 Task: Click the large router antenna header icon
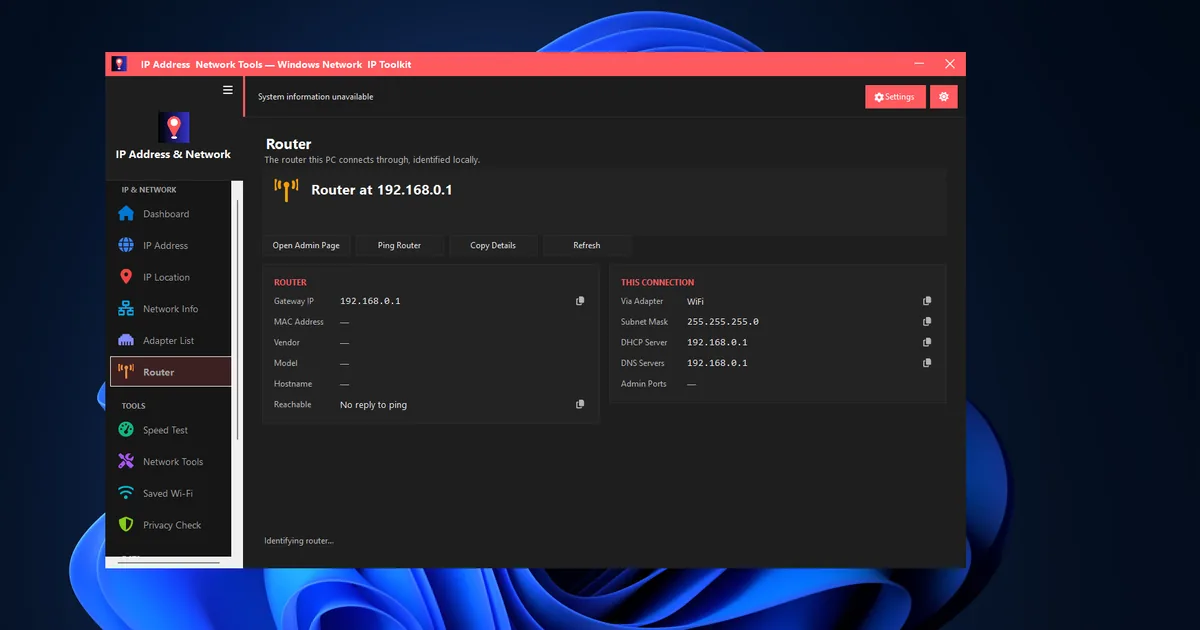click(286, 190)
